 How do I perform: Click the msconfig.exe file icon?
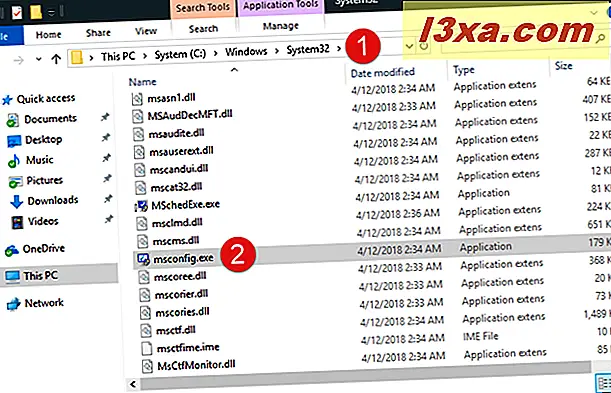click(x=143, y=259)
